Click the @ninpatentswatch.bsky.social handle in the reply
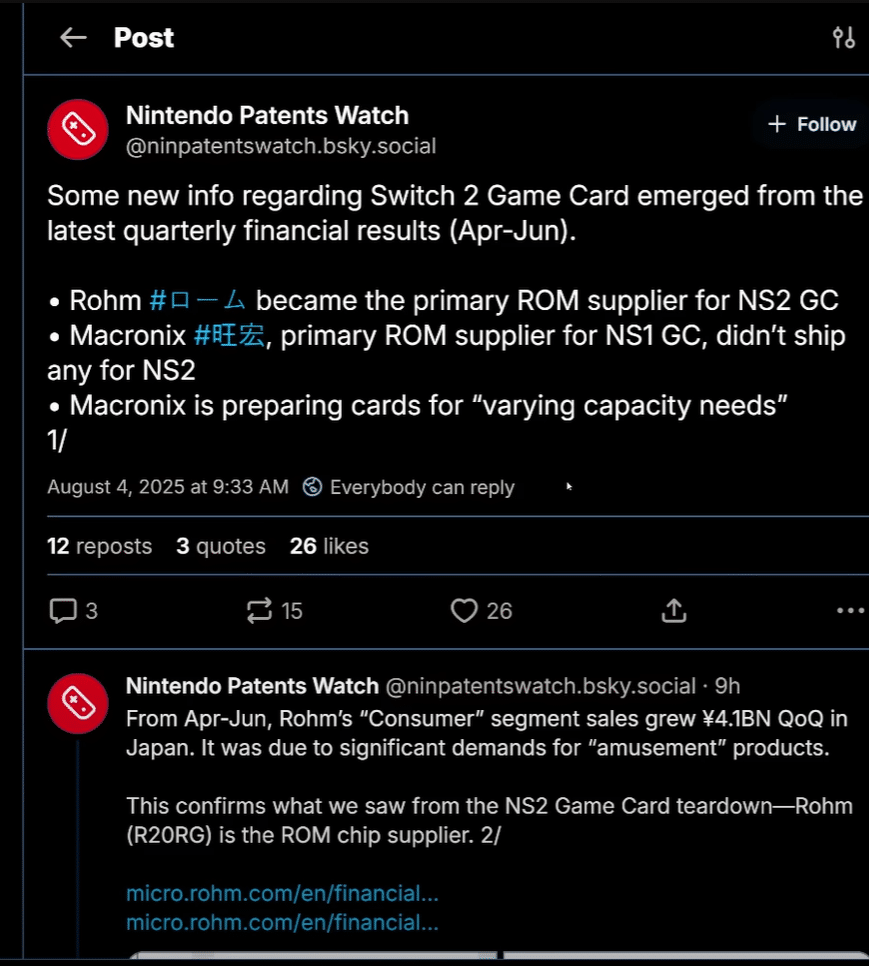Viewport: 869px width, 966px height. (540, 686)
